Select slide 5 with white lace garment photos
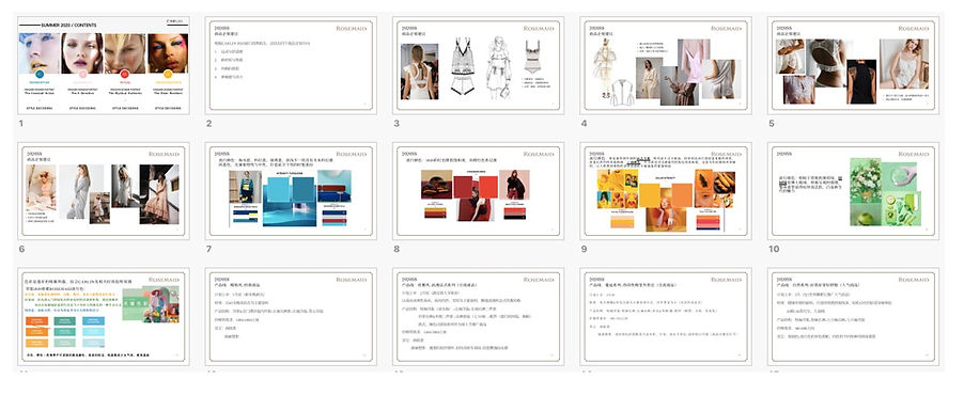 click(x=853, y=65)
